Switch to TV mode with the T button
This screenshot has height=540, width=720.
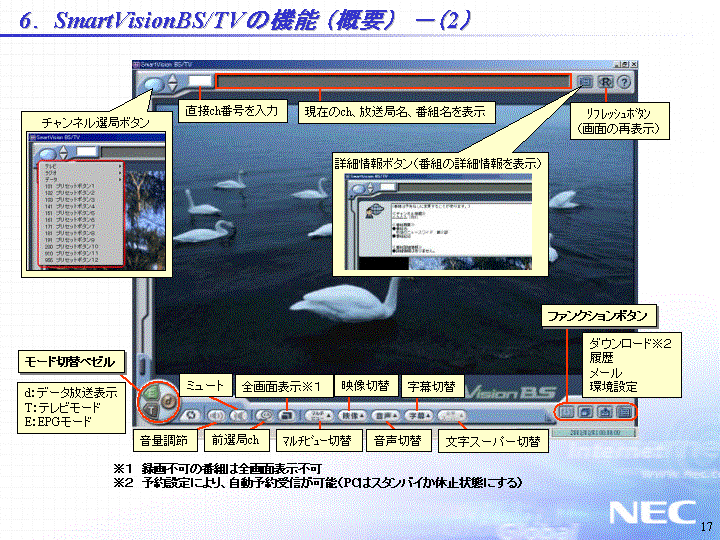point(152,410)
